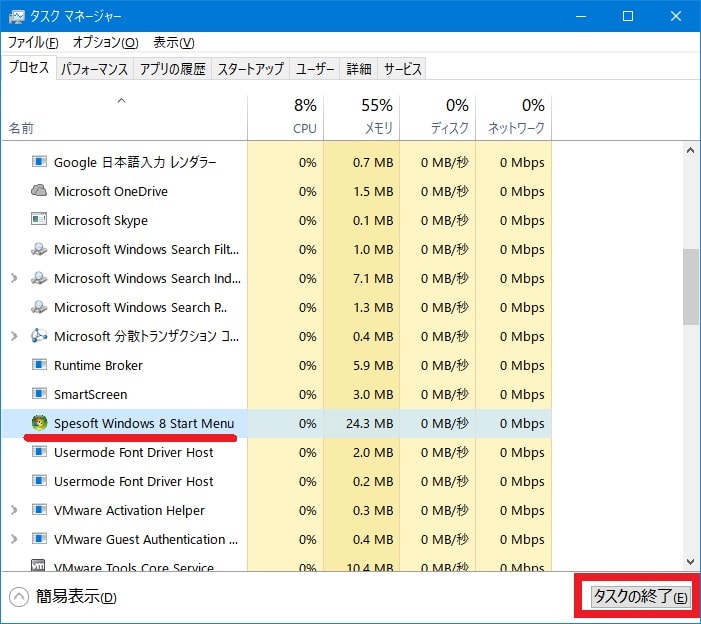
Task: Switch to the 詳細 tab
Action: coord(359,69)
